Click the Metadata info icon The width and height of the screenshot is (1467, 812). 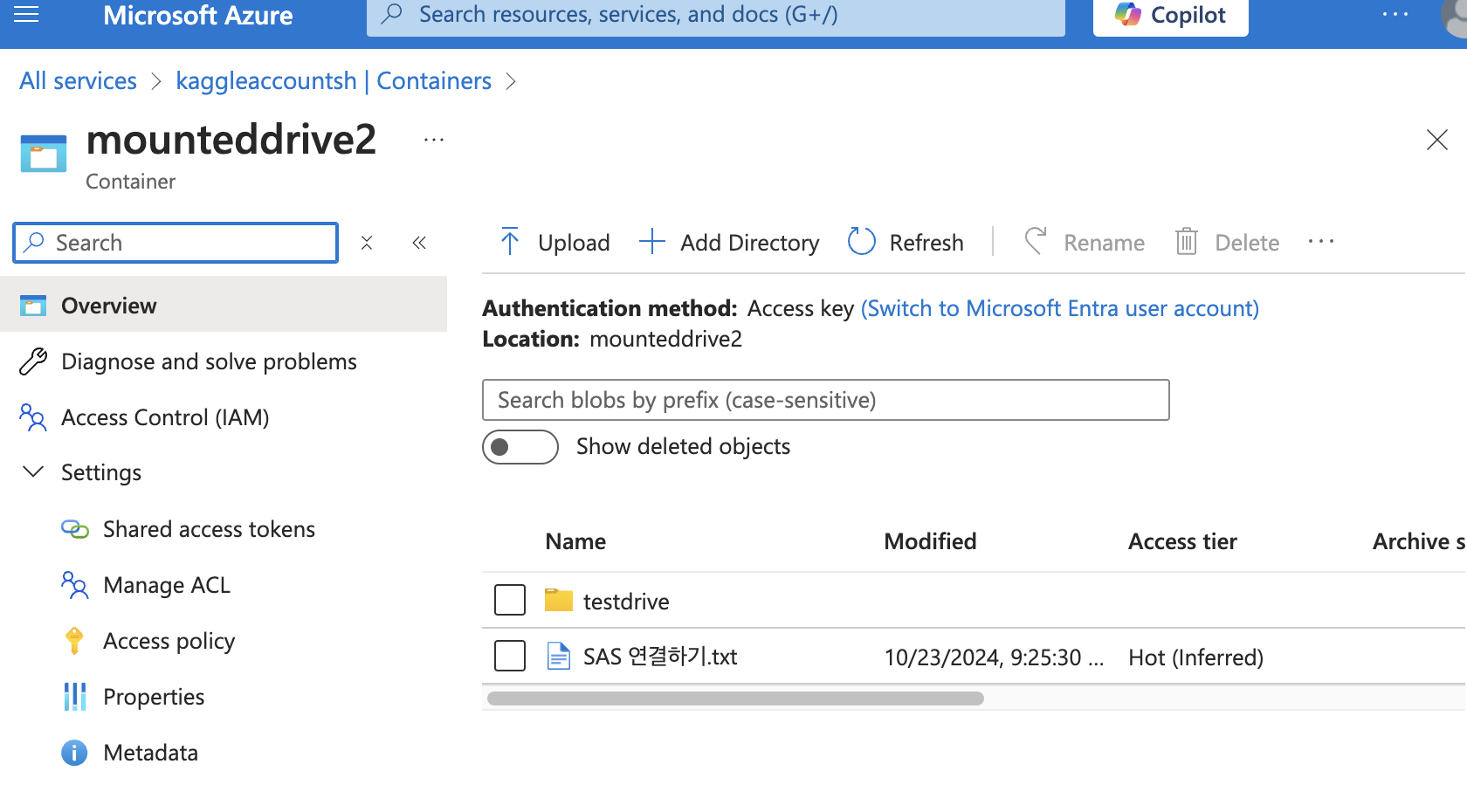75,753
